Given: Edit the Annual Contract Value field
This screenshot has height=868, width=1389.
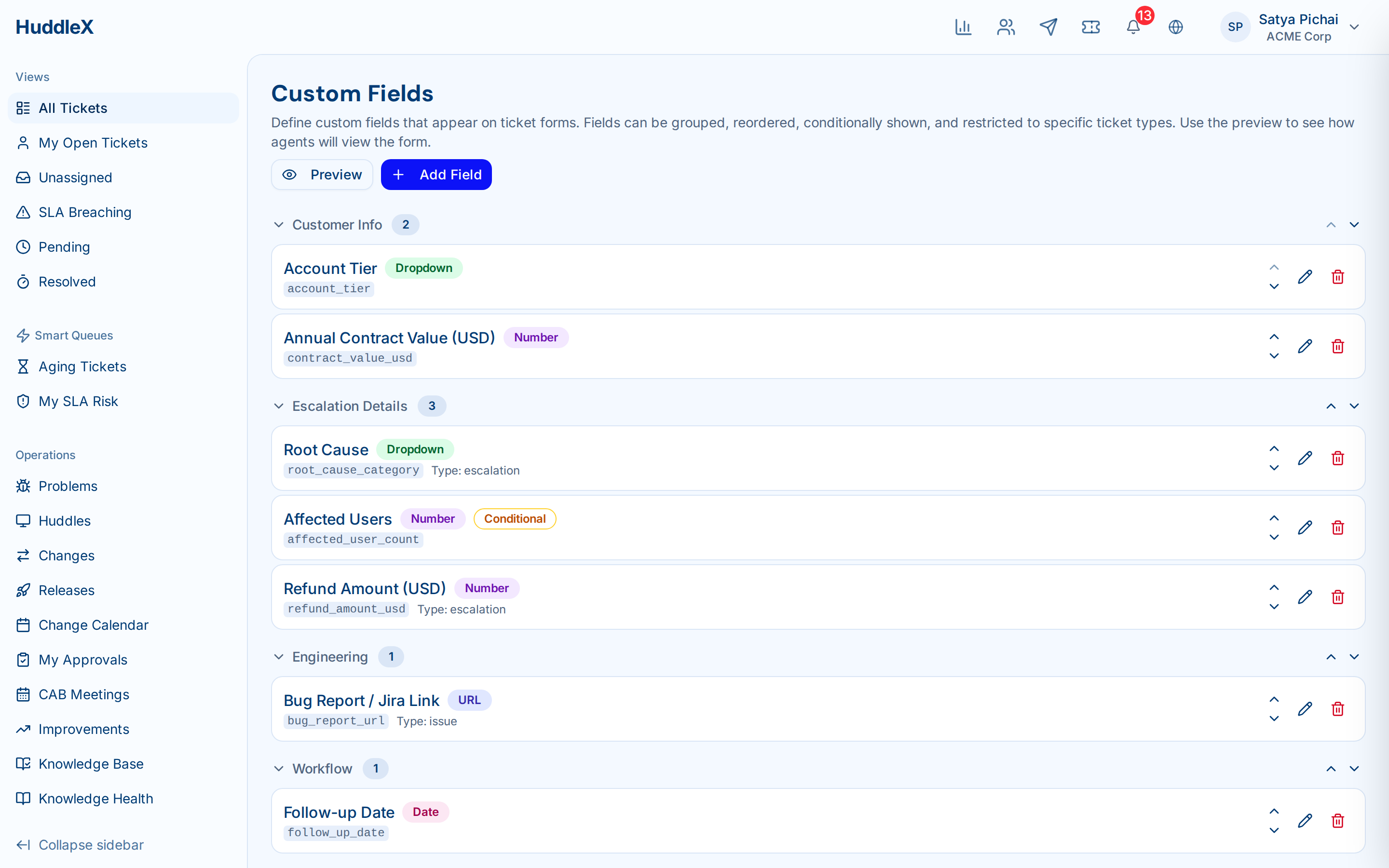Looking at the screenshot, I should click(x=1305, y=346).
